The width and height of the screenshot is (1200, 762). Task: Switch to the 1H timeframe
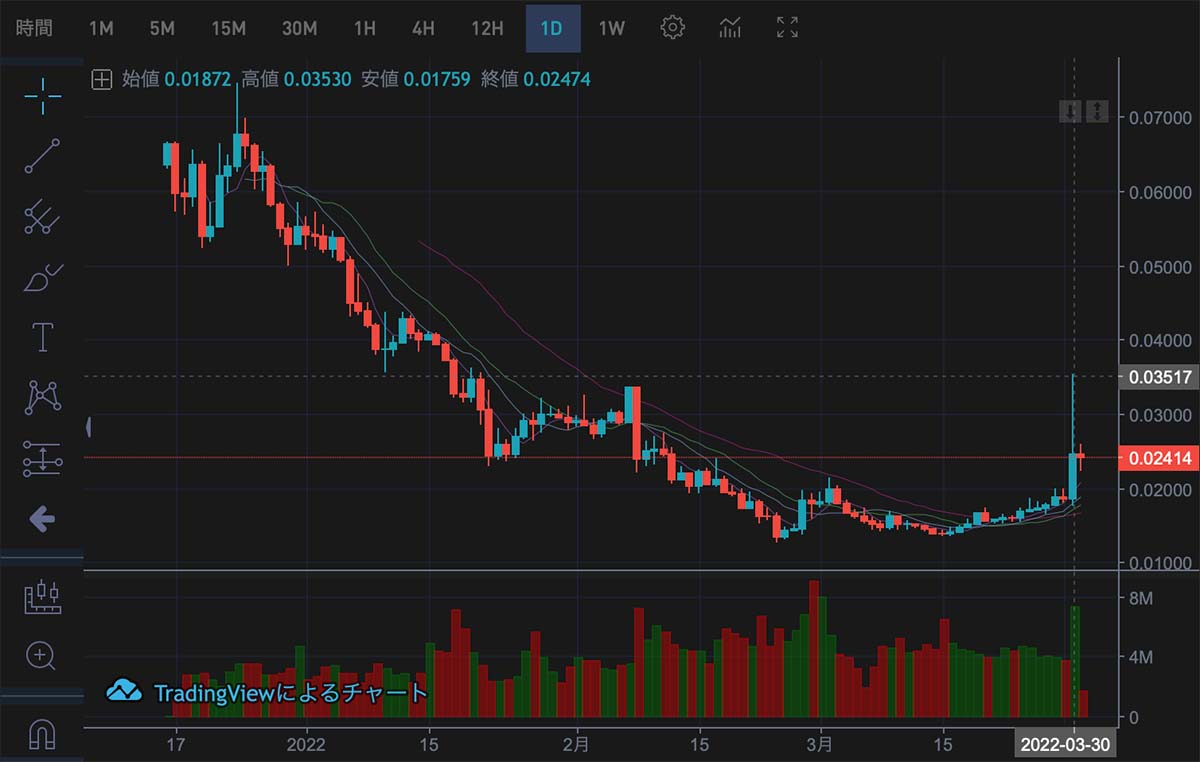pyautogui.click(x=365, y=28)
